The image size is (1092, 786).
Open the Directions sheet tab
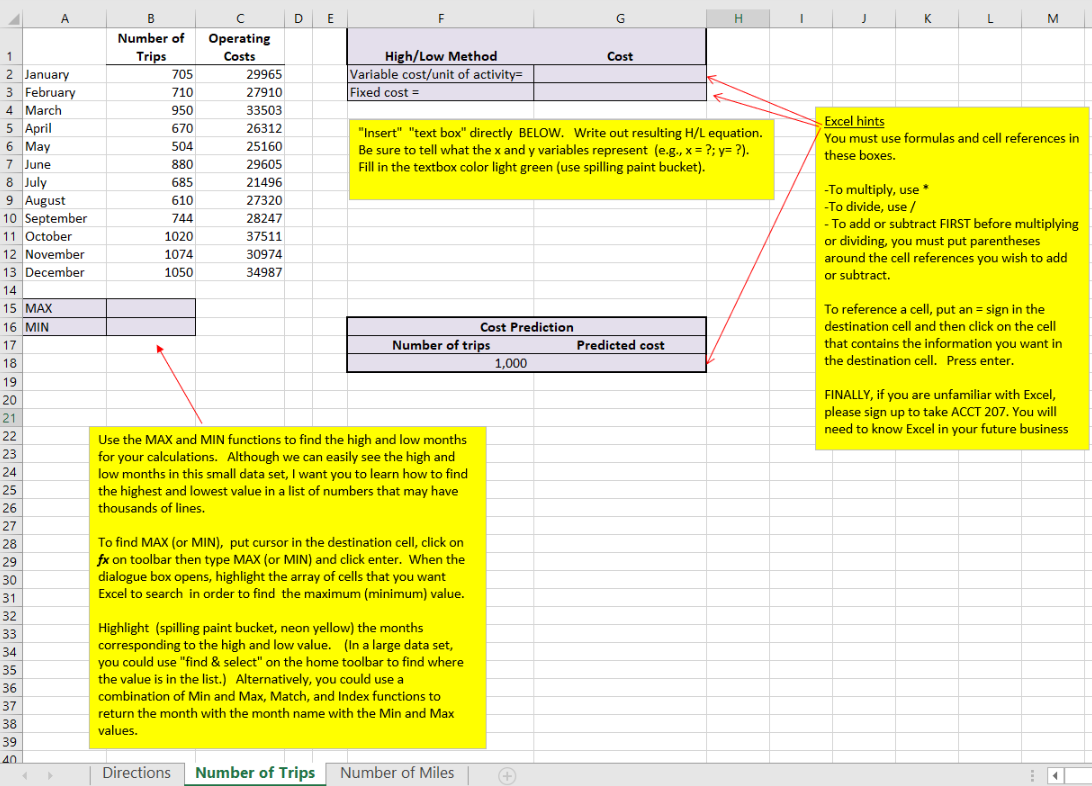coord(136,773)
